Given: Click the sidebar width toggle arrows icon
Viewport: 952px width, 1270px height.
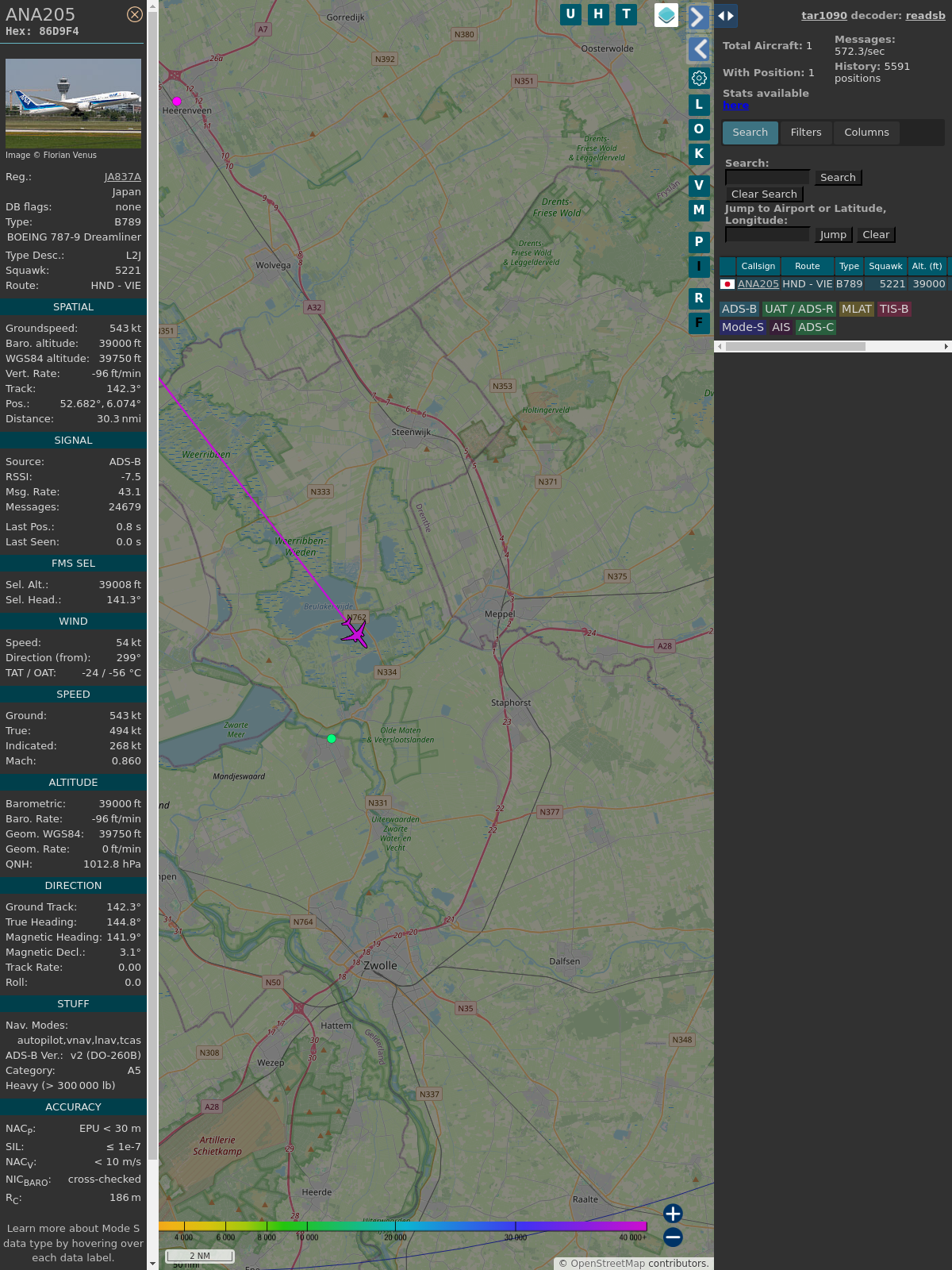Looking at the screenshot, I should [725, 16].
